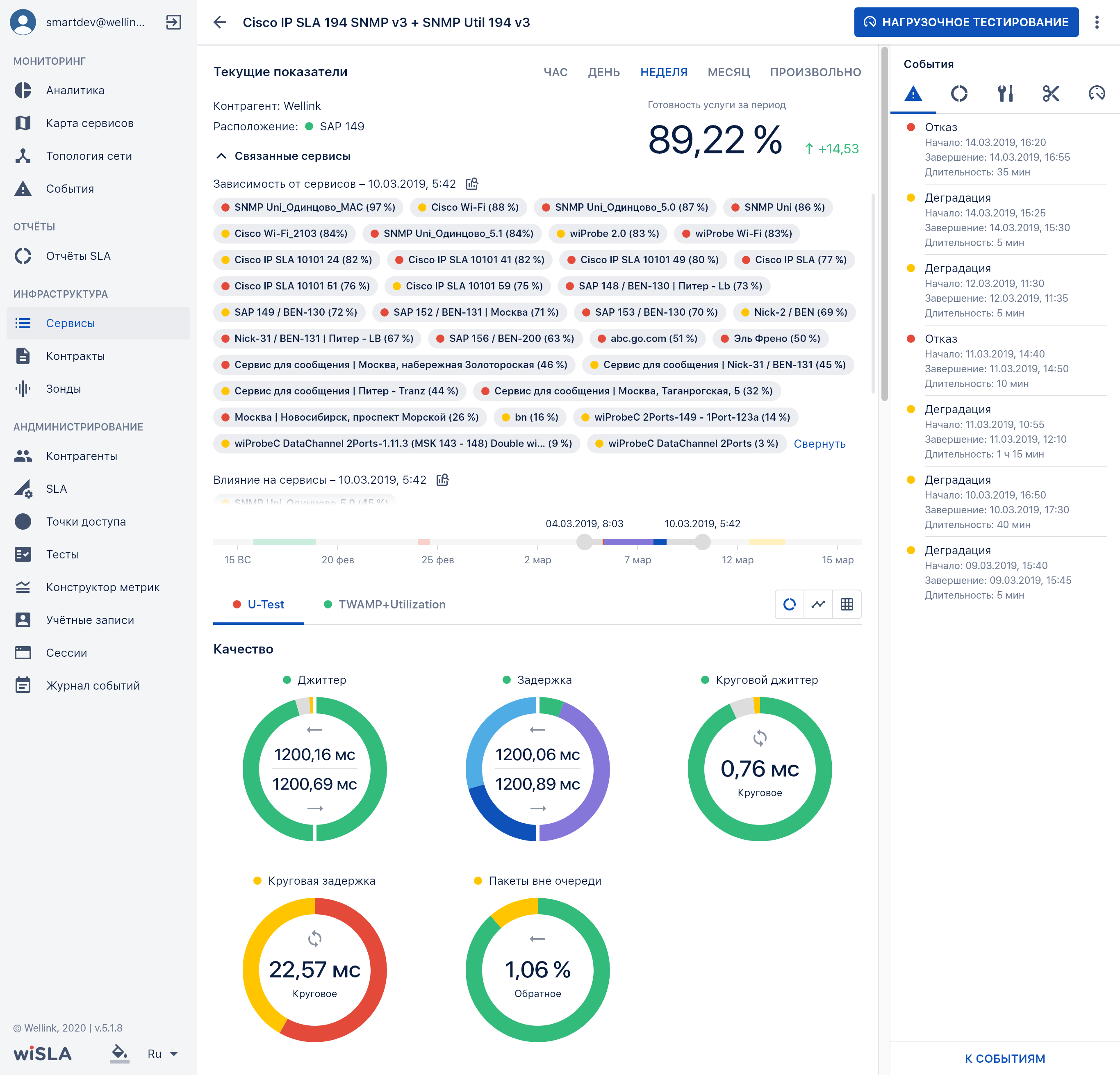Click the logout icon next to username
Screen dimensions: 1120x1075
(x=173, y=22)
